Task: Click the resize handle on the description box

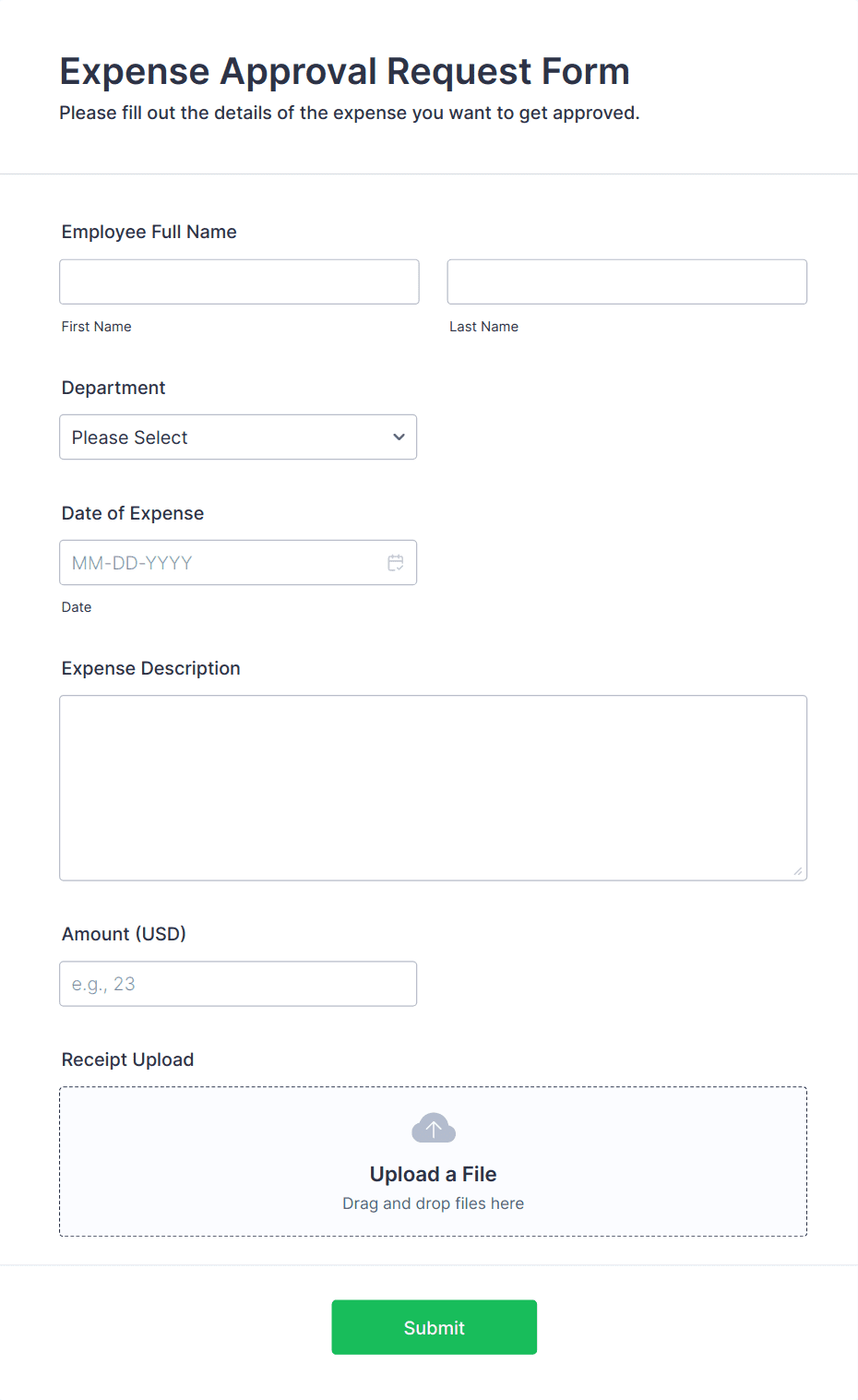Action: pos(797,870)
